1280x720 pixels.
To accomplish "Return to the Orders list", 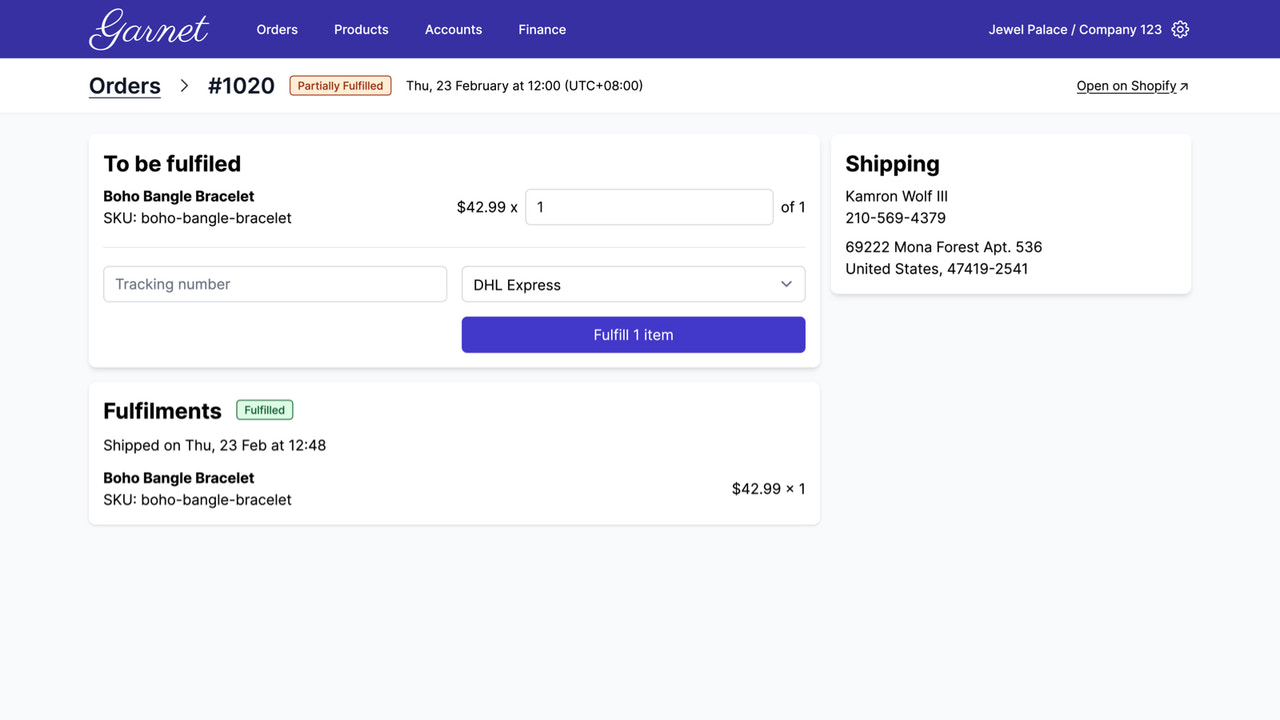I will coord(124,85).
